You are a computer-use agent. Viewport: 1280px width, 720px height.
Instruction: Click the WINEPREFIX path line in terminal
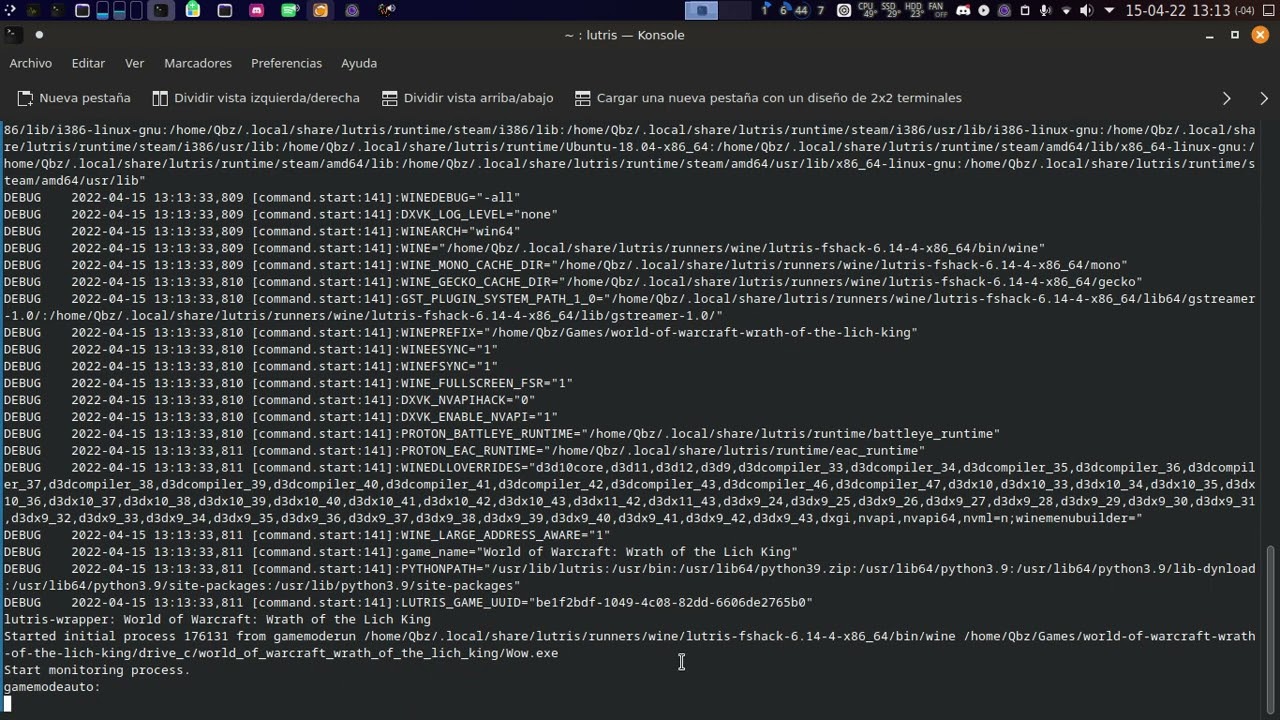(x=460, y=333)
